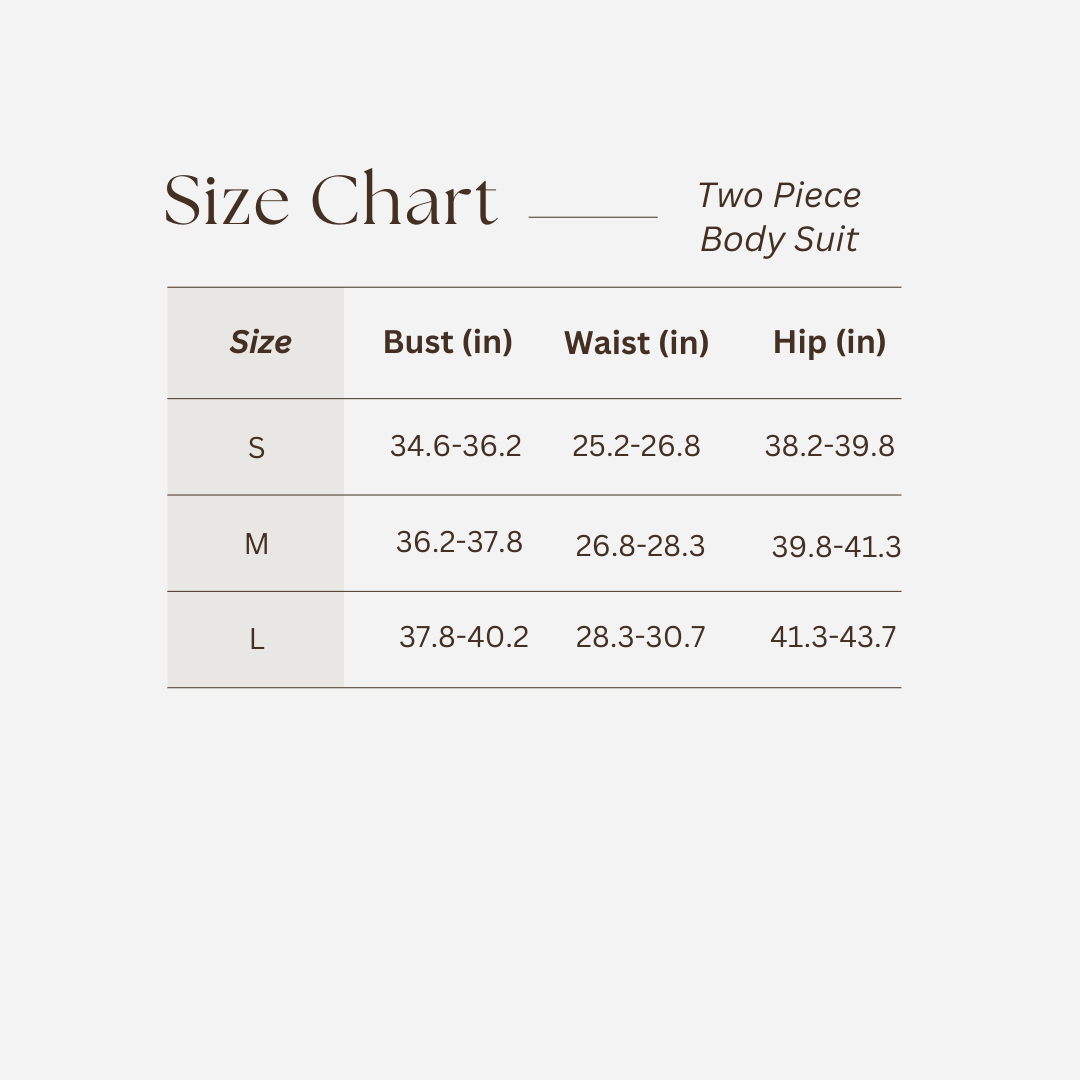This screenshot has height=1080, width=1080.
Task: Click the L size row label
Action: pos(256,639)
